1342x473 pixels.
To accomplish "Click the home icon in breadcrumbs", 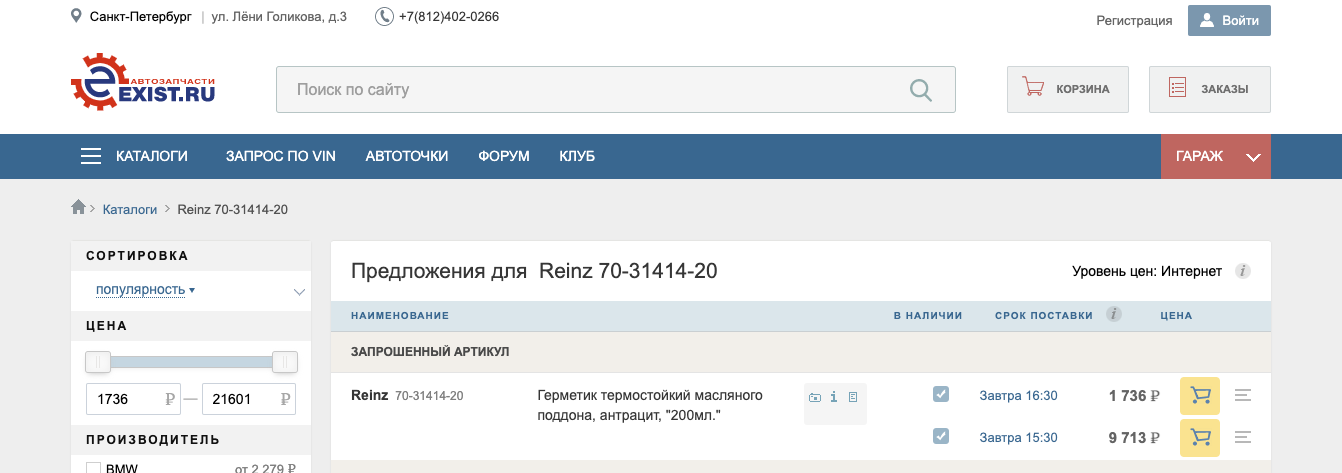I will [78, 207].
